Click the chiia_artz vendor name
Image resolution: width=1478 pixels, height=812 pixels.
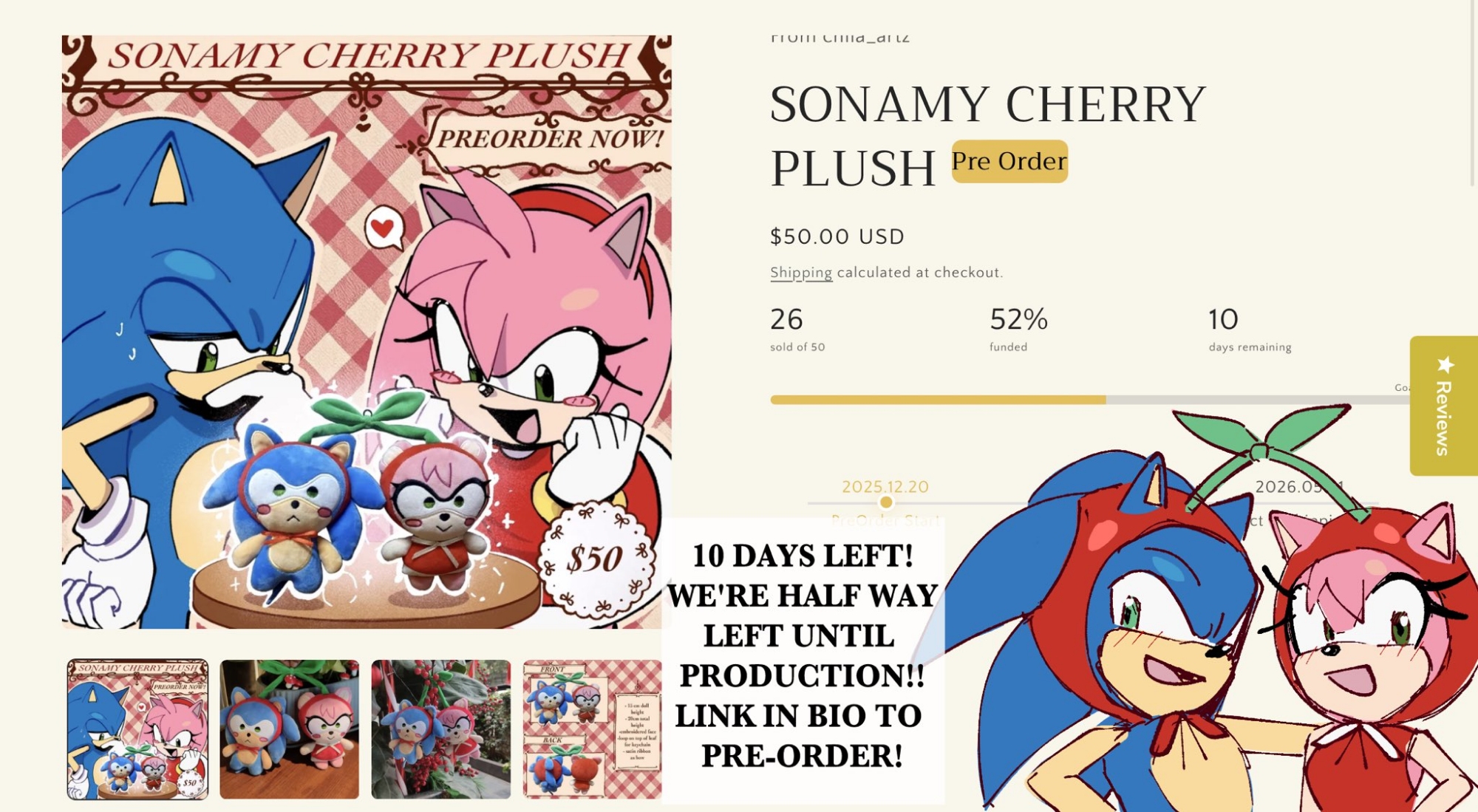click(x=865, y=37)
